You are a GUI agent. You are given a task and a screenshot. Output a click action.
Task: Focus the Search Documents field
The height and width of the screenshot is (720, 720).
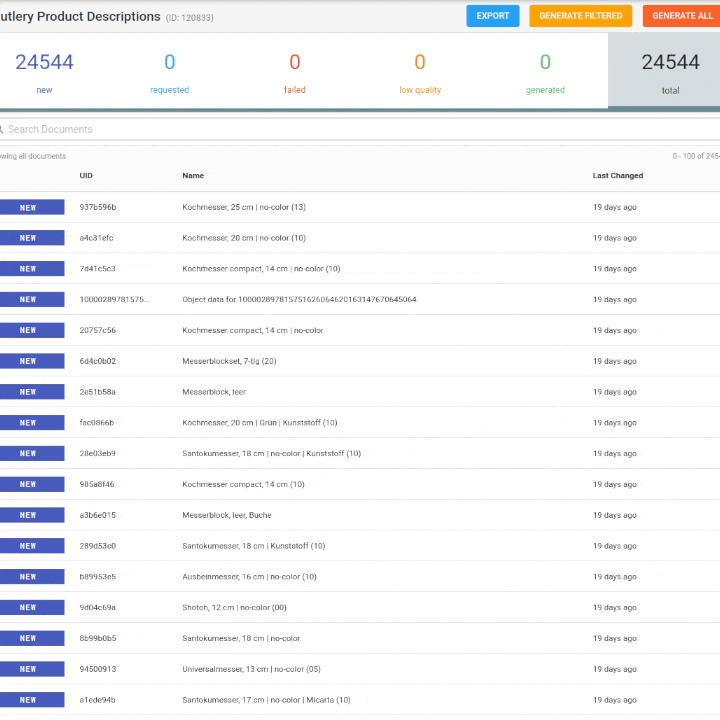point(360,129)
